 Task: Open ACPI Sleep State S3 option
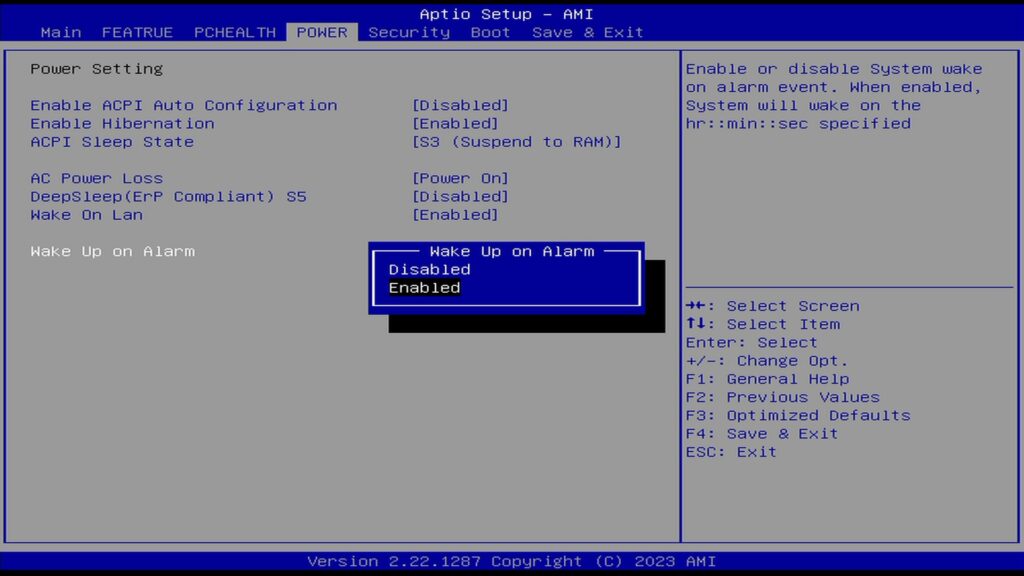tap(516, 142)
